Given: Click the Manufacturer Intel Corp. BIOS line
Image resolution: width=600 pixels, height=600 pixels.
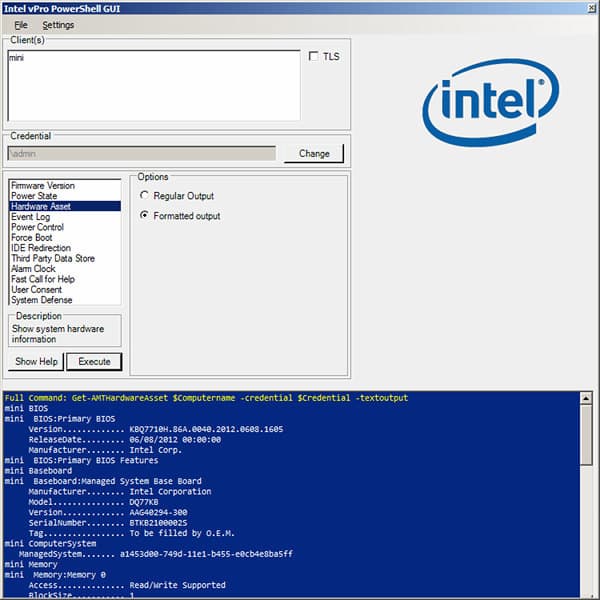Looking at the screenshot, I should pos(105,450).
